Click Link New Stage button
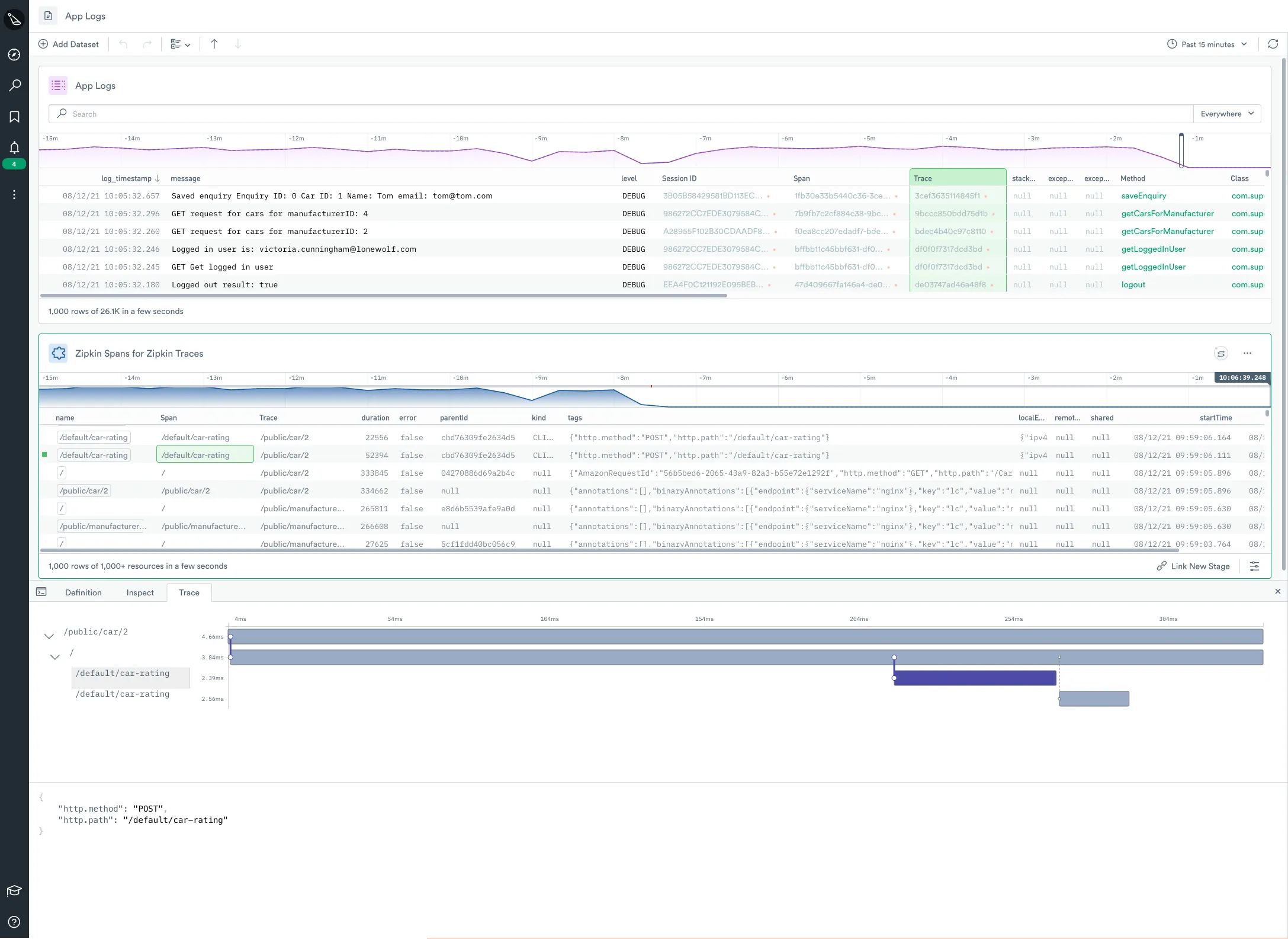 click(x=1193, y=566)
